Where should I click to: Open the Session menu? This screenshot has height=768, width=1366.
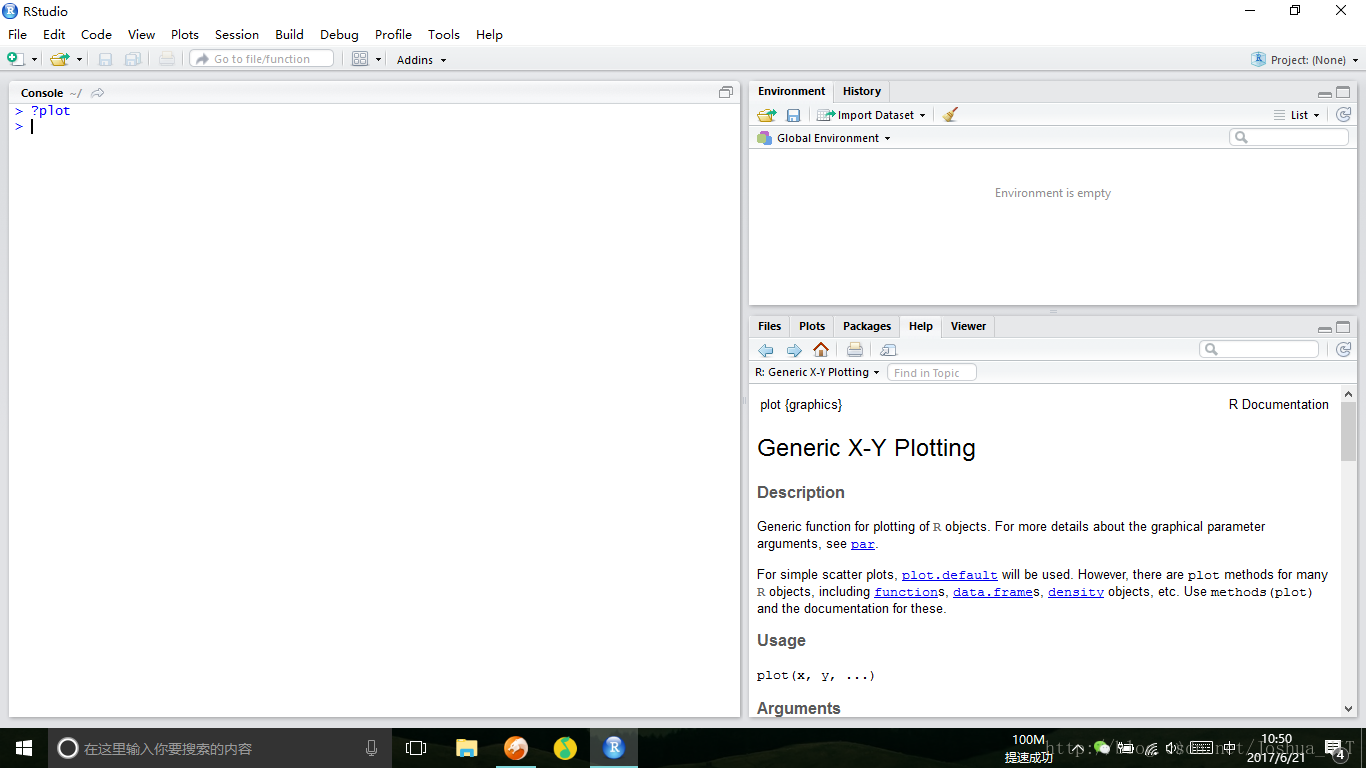pyautogui.click(x=237, y=34)
